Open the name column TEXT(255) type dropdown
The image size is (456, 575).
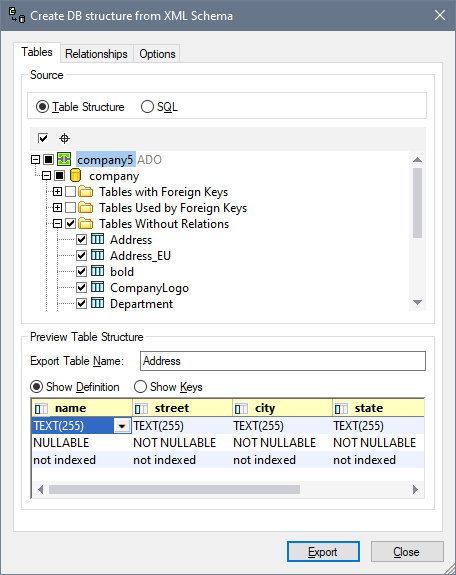click(x=122, y=426)
